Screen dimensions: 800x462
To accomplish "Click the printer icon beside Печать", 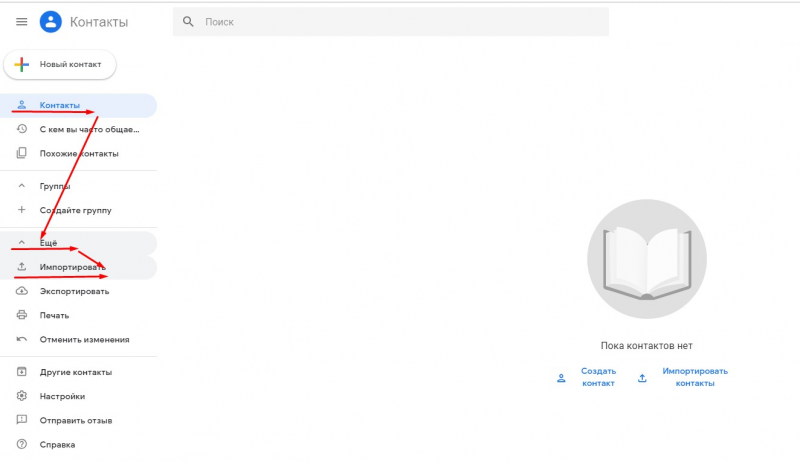I will 21,315.
